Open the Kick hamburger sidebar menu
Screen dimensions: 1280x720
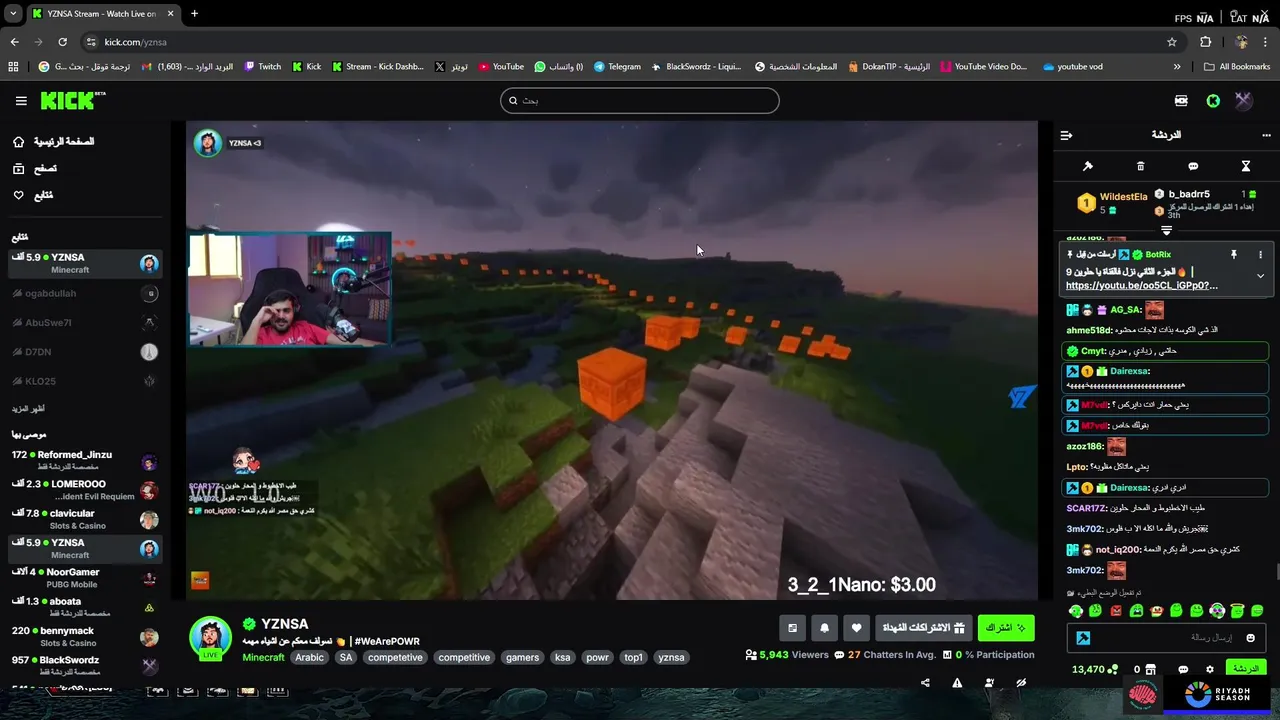click(21, 100)
